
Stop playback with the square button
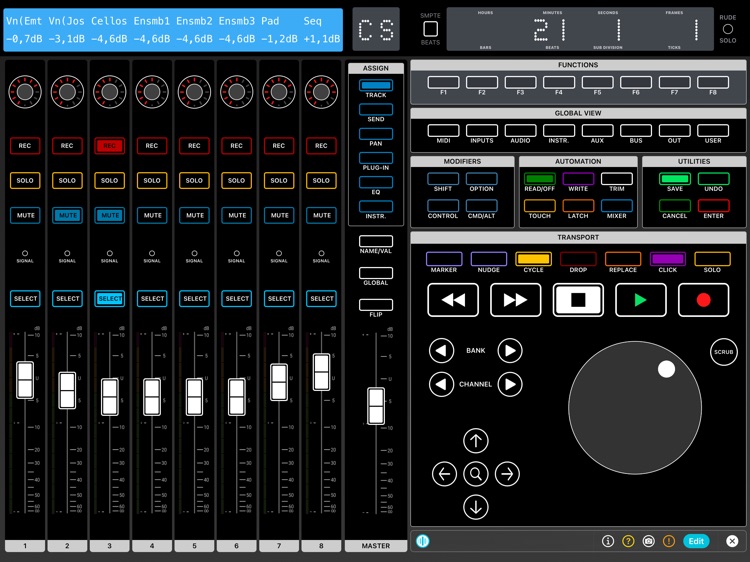tap(578, 300)
